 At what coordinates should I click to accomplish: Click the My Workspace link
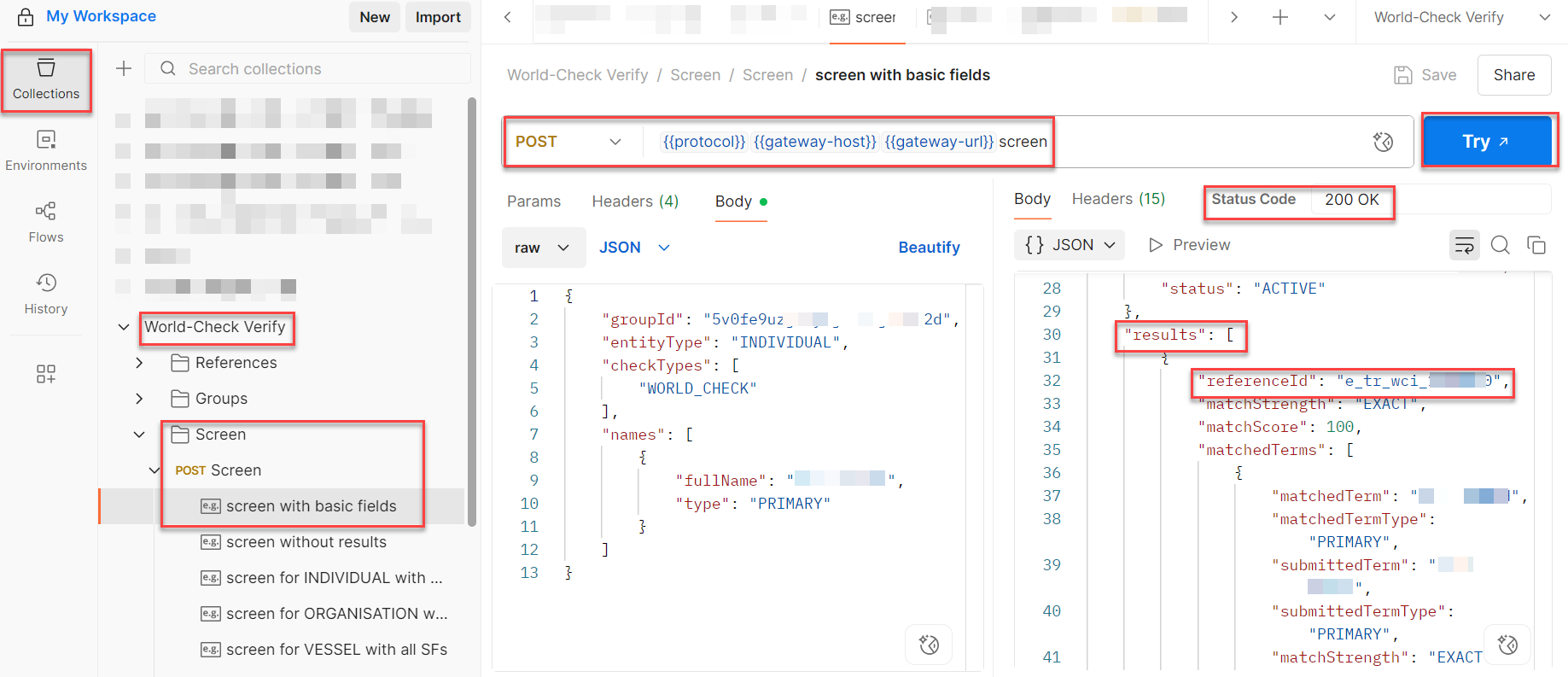click(101, 16)
